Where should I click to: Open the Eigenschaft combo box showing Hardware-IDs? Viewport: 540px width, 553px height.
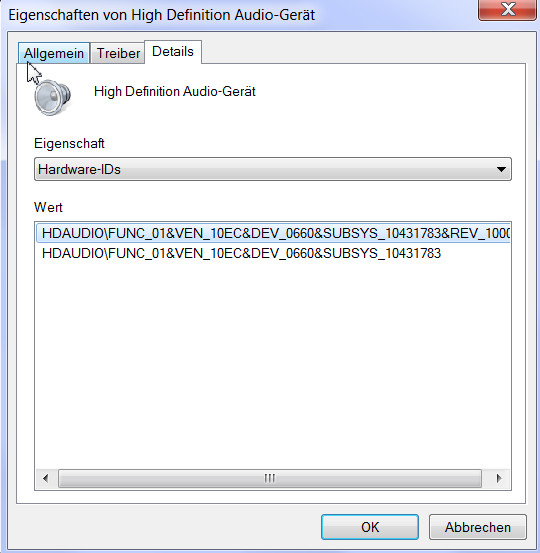pyautogui.click(x=273, y=169)
